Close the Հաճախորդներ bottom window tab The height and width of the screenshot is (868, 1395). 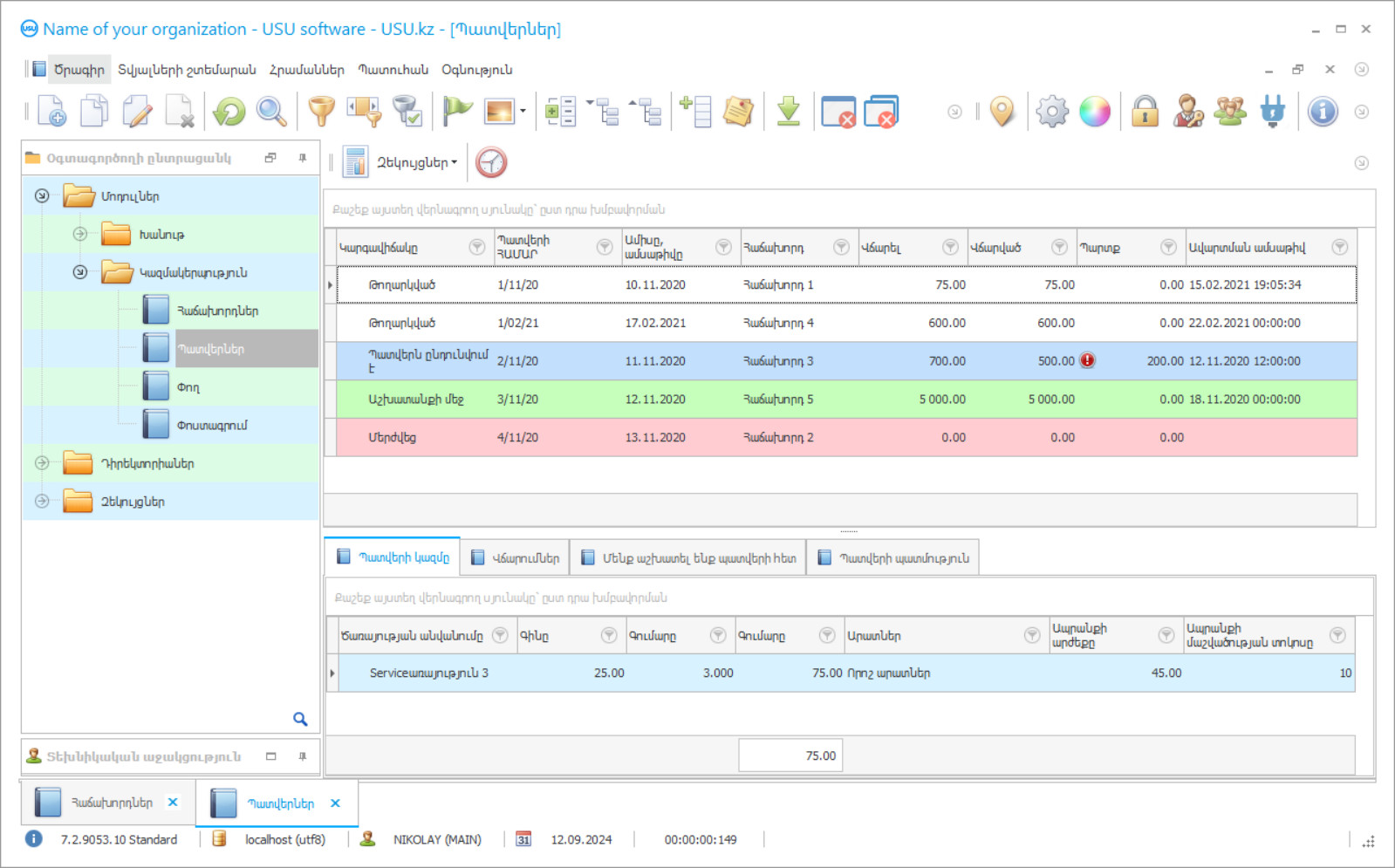(x=173, y=803)
